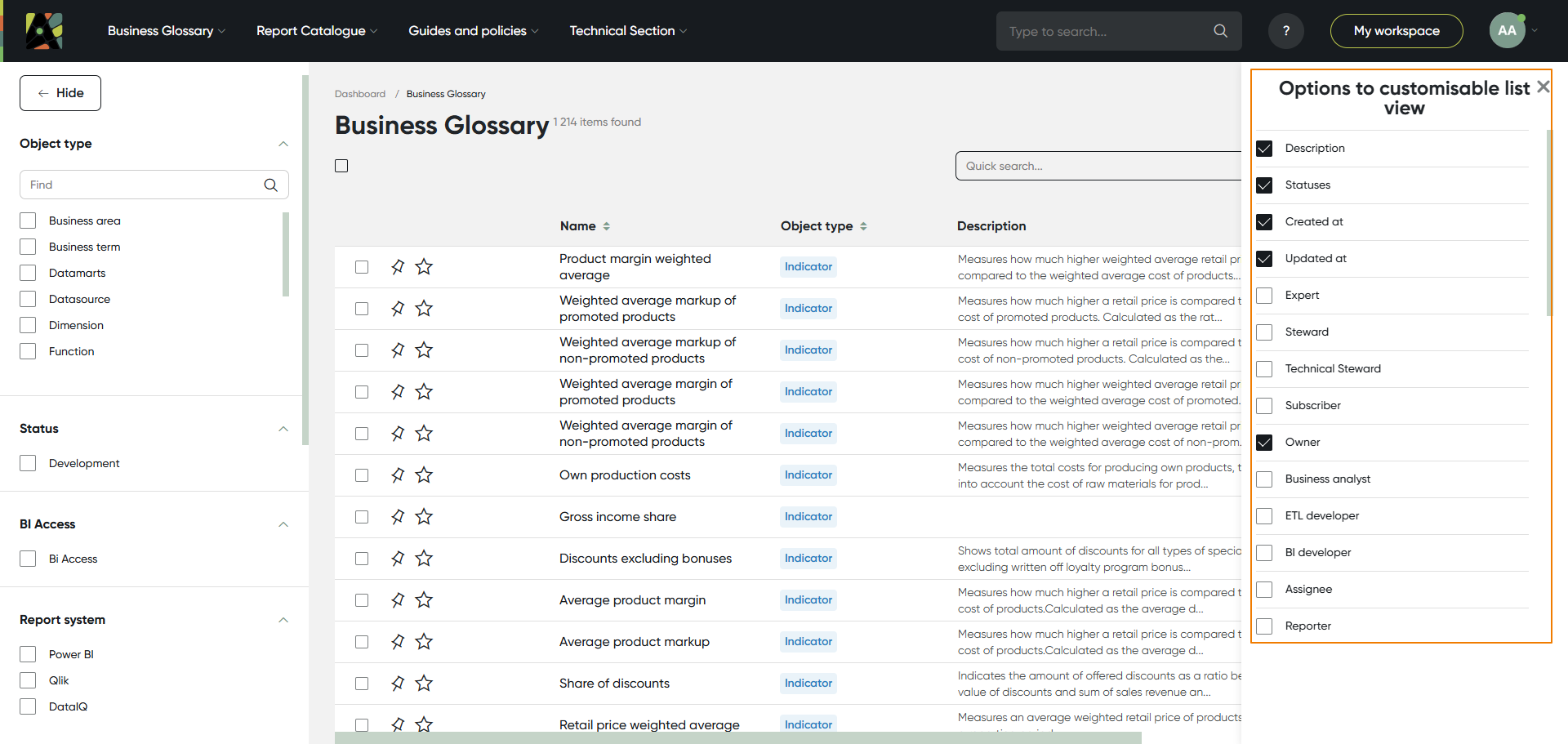
Task: Collapse the Object type filter section
Action: (x=283, y=144)
